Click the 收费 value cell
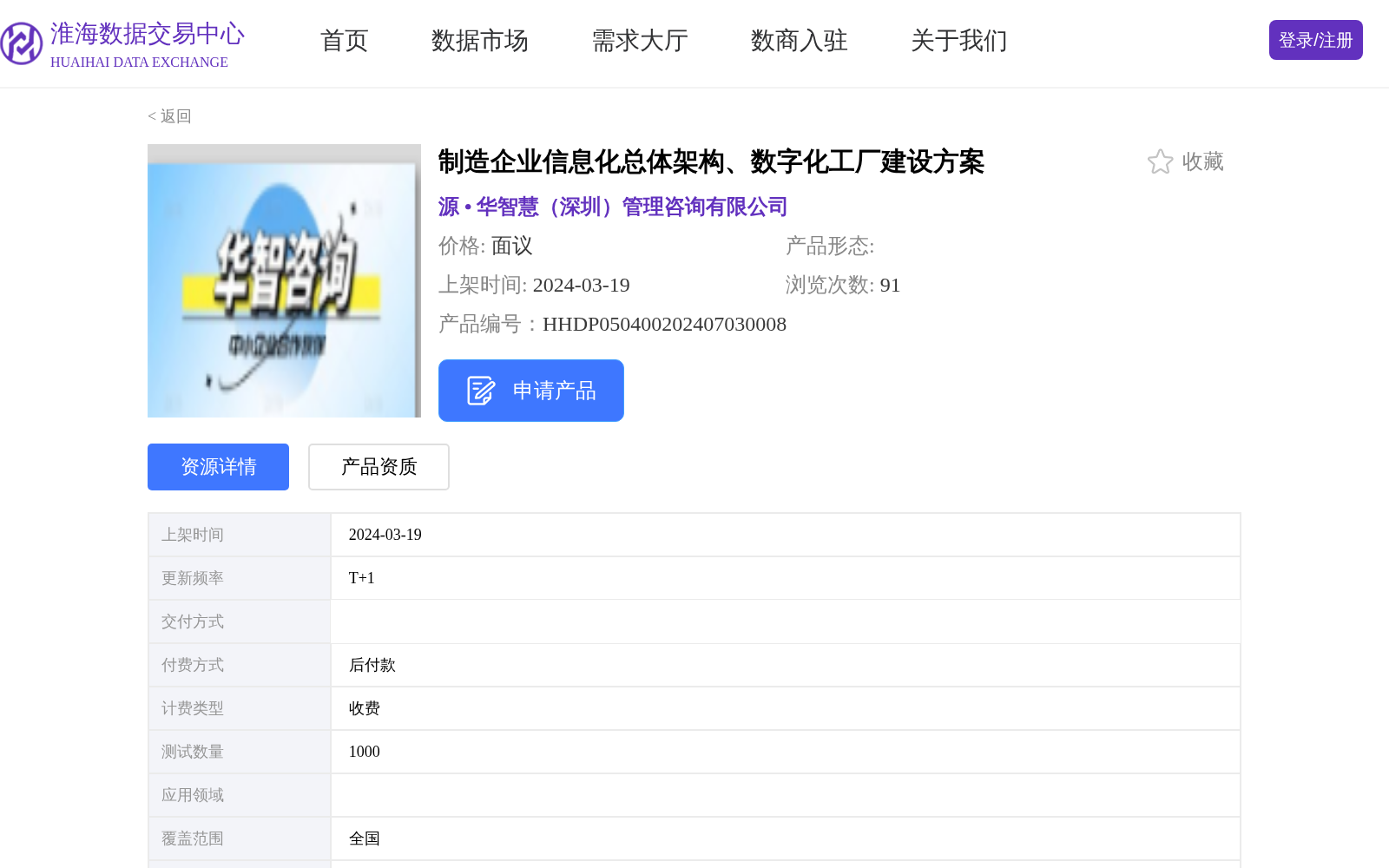This screenshot has width=1389, height=868. (x=785, y=708)
